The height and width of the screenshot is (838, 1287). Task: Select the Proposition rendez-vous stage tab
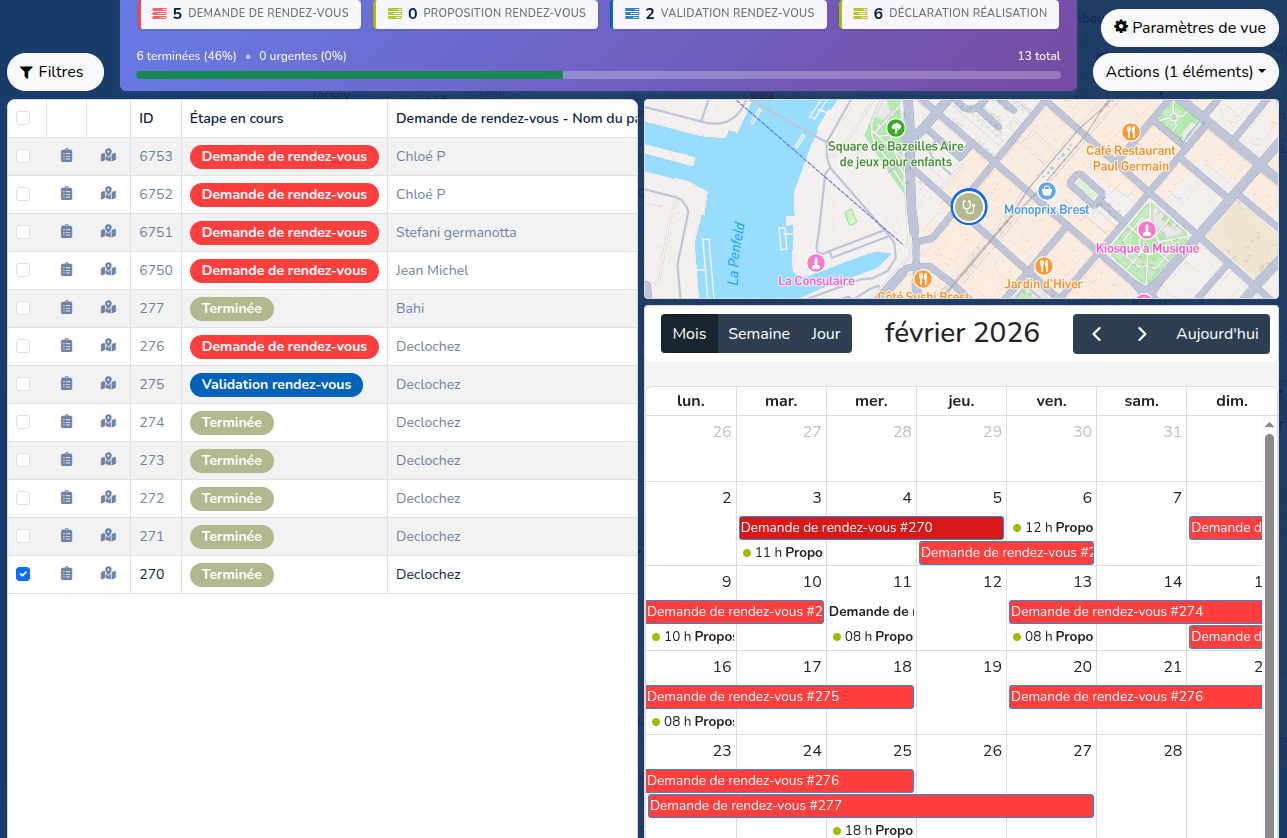(x=486, y=13)
